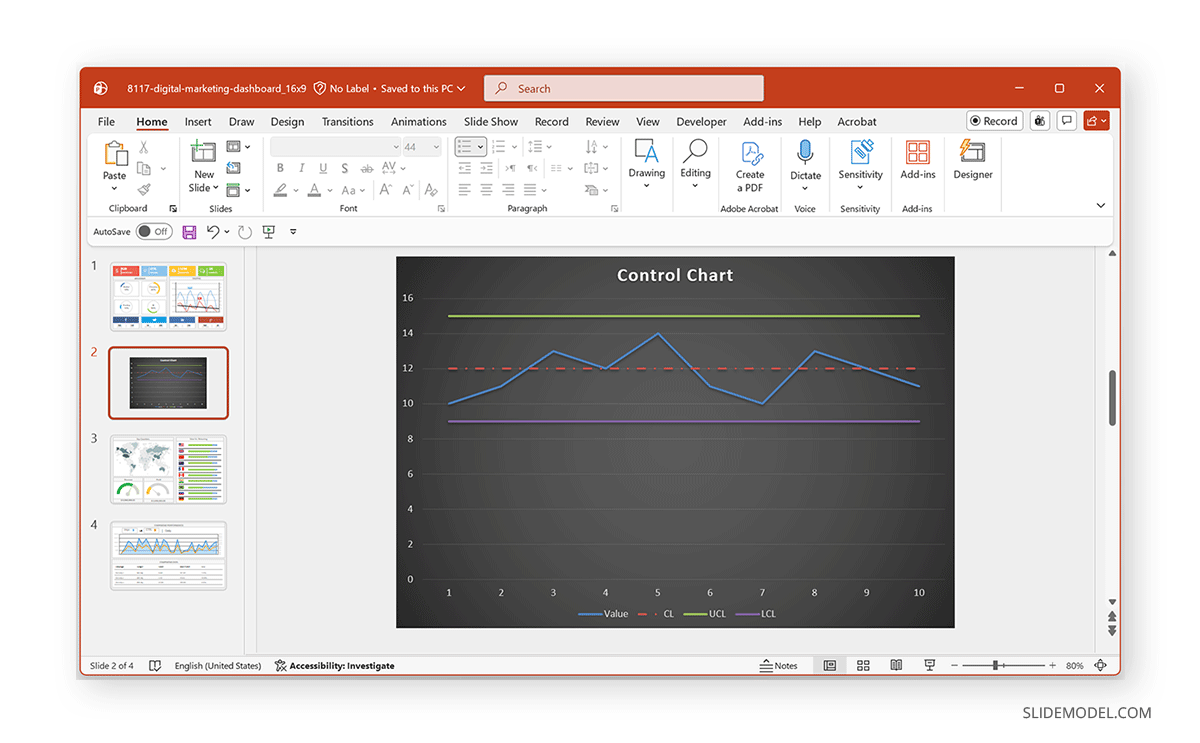
Task: Click English (United States) language indicator
Action: (x=218, y=665)
